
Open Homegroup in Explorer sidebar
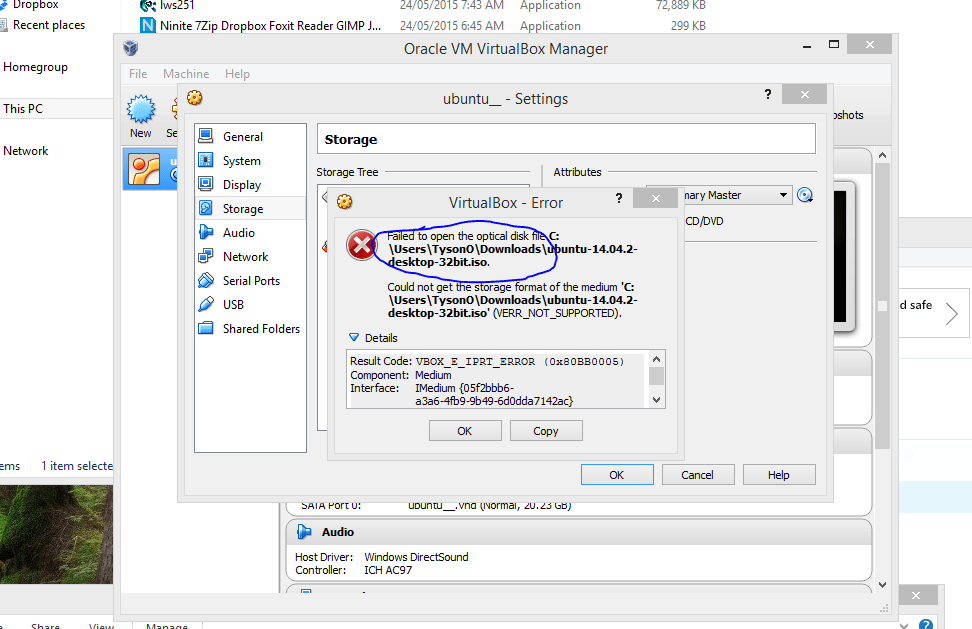pyautogui.click(x=35, y=67)
